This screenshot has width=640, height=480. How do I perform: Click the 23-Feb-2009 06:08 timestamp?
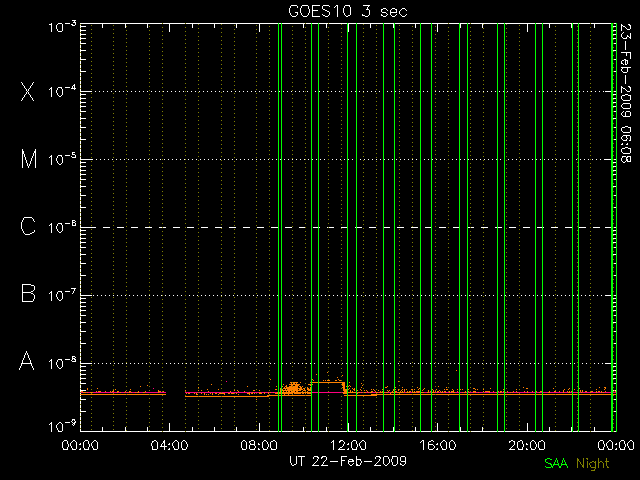pos(626,93)
